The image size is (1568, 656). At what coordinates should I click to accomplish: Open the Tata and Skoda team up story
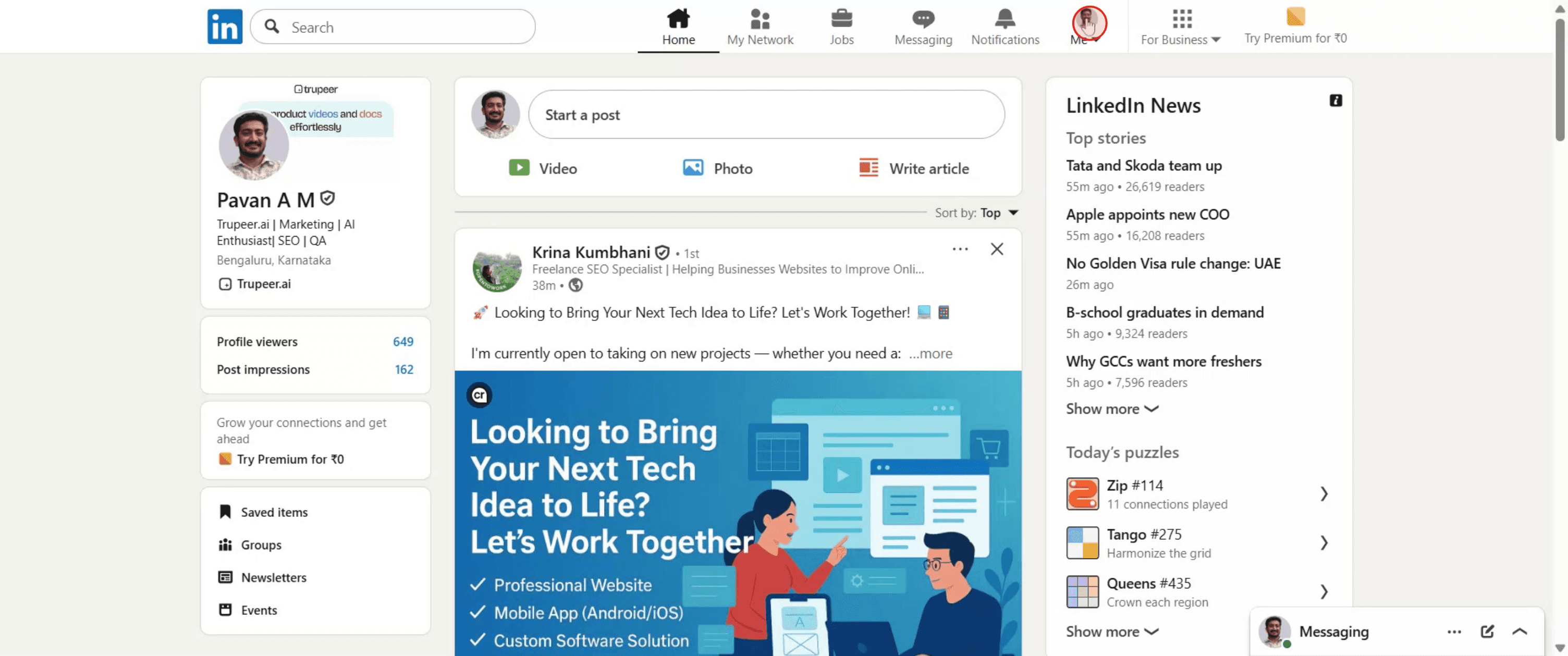1143,165
